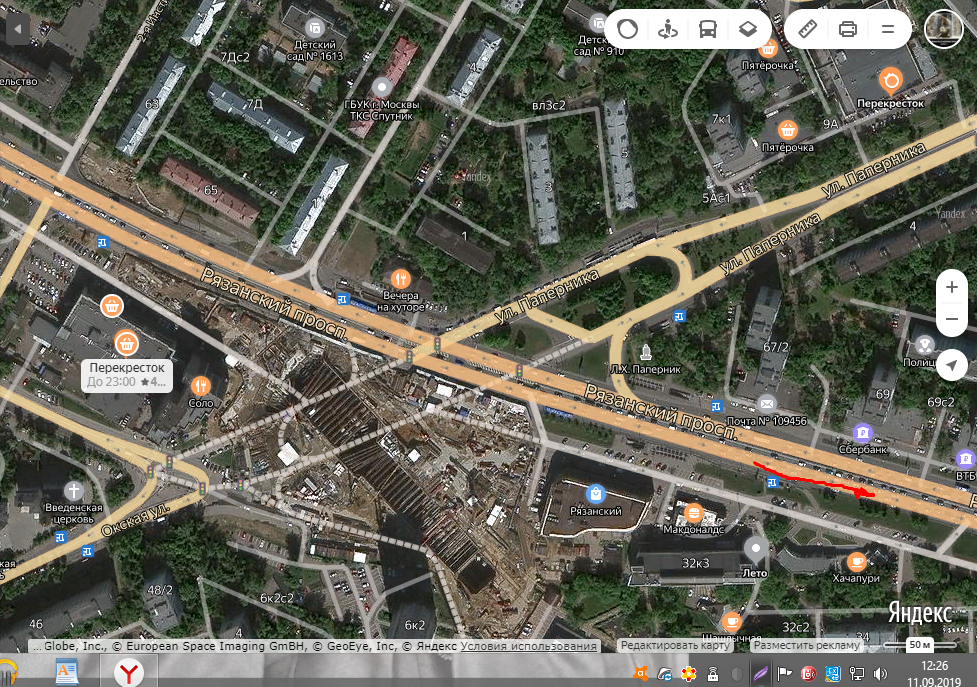Activate the ruler distance tool
977x687 pixels.
[x=808, y=29]
